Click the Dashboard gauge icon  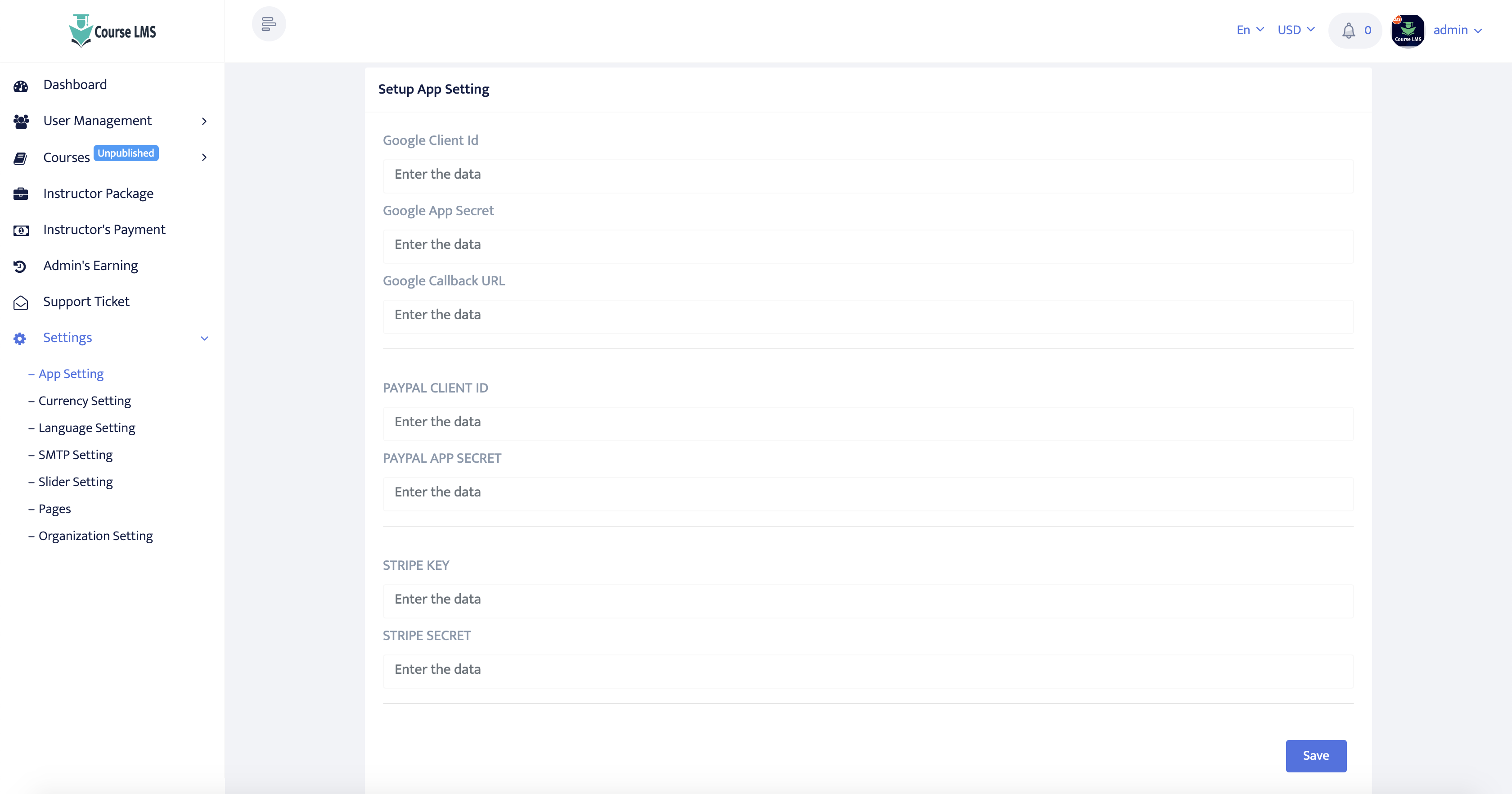pyautogui.click(x=21, y=86)
